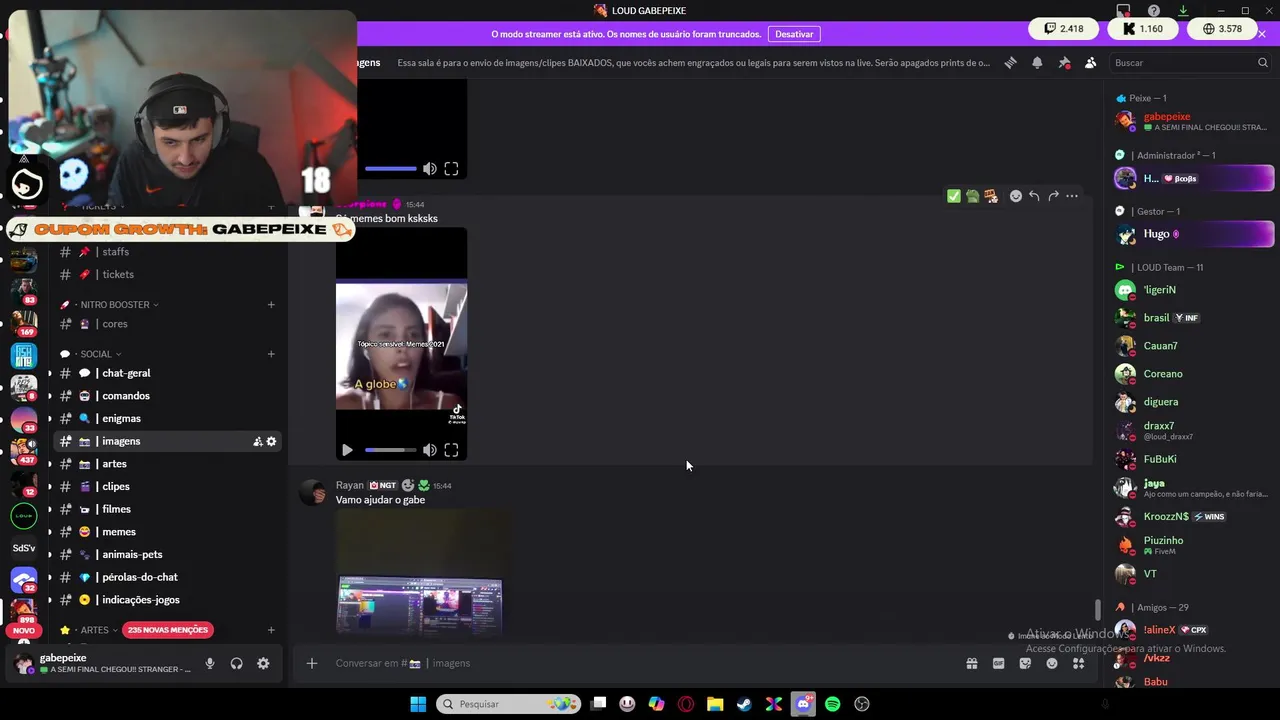Screen dimensions: 1280x720
Task: Open the gift Nitro icon
Action: click(x=971, y=663)
